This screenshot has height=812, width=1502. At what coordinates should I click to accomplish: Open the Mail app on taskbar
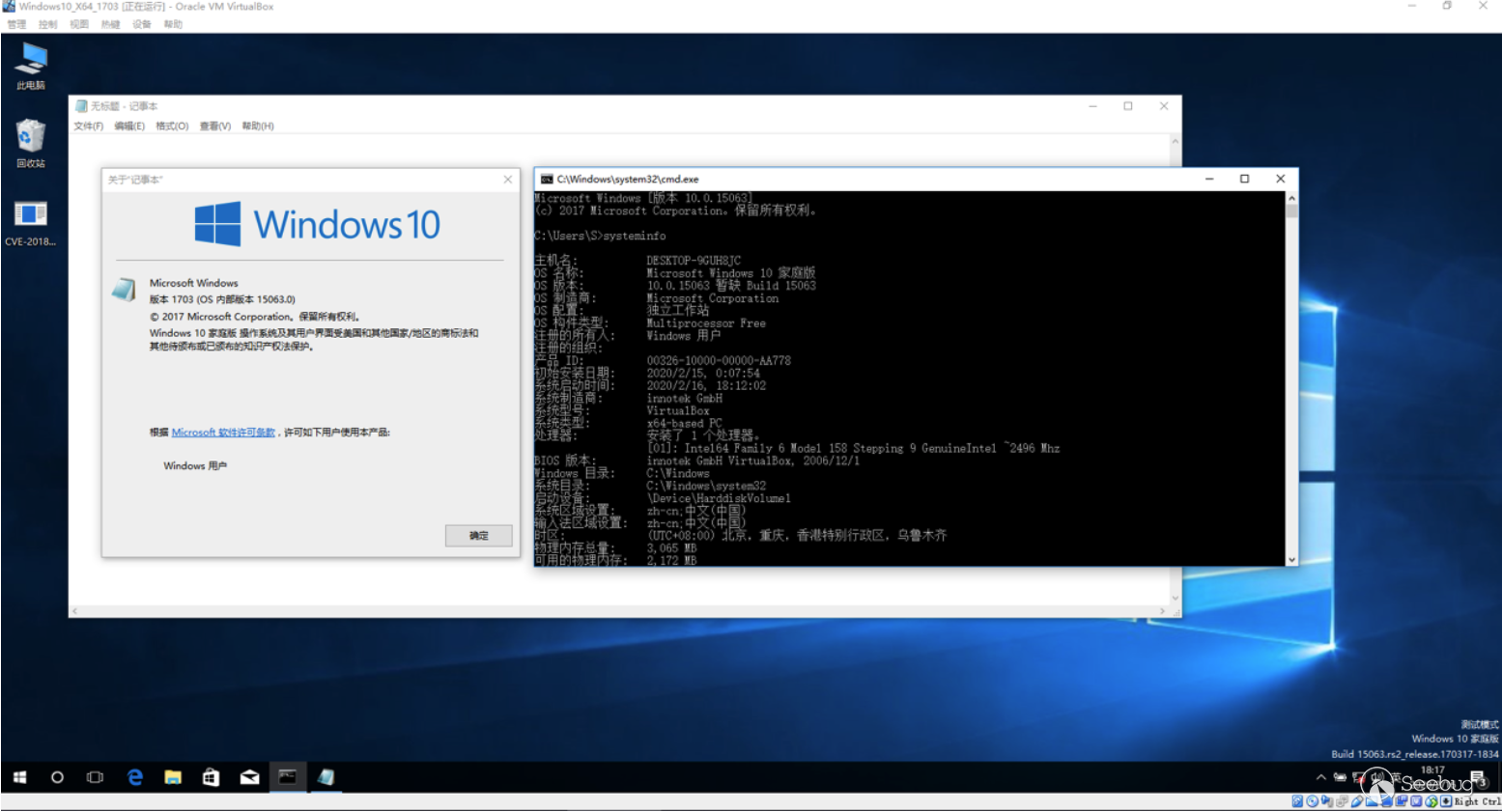249,777
